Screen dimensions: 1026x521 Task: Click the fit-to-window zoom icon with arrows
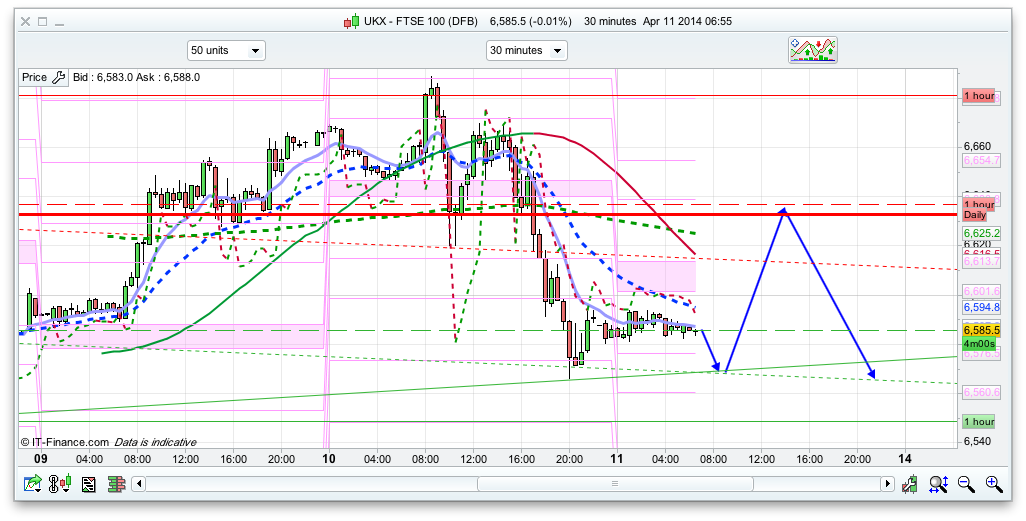coord(938,484)
